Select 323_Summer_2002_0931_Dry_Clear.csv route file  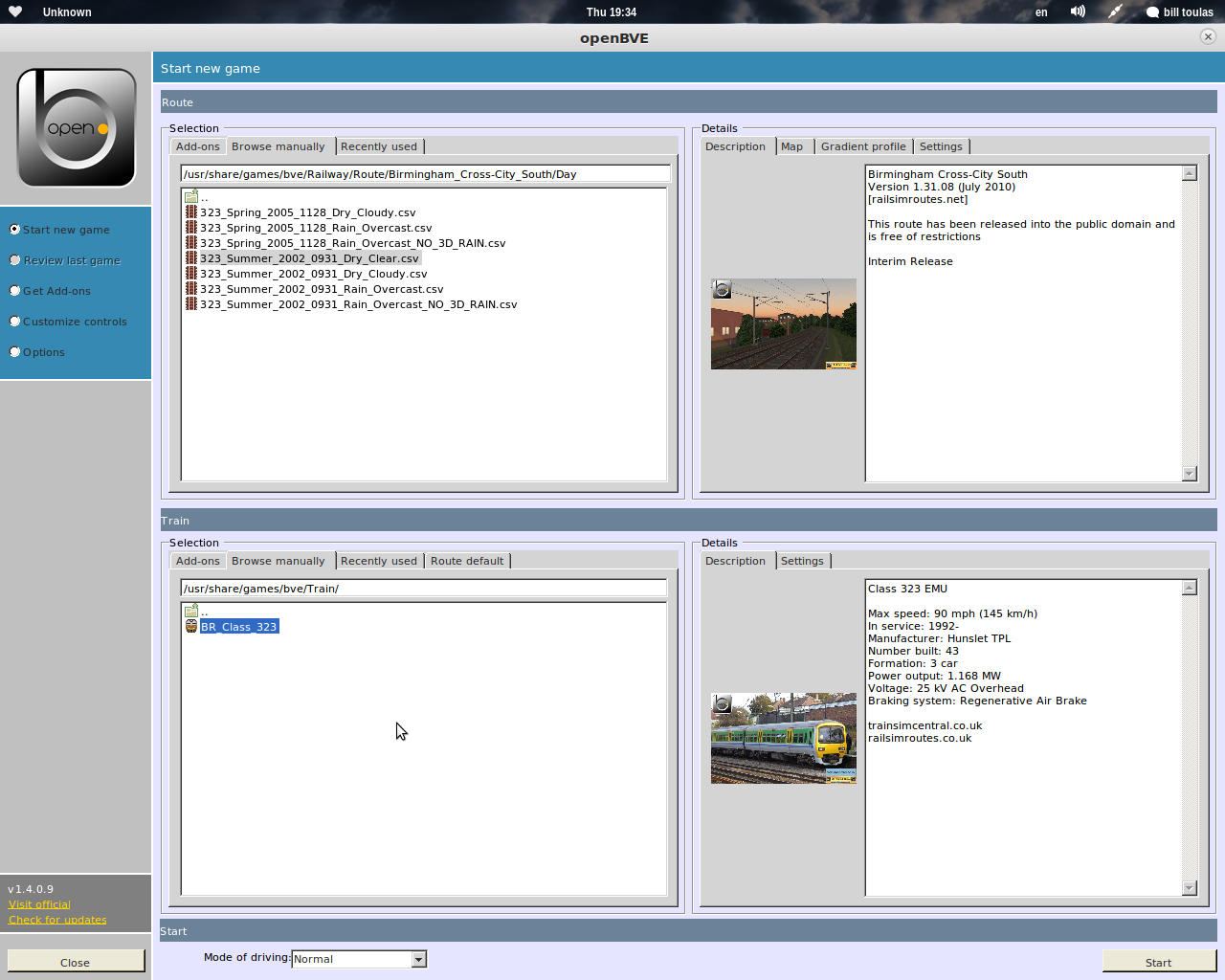[309, 258]
